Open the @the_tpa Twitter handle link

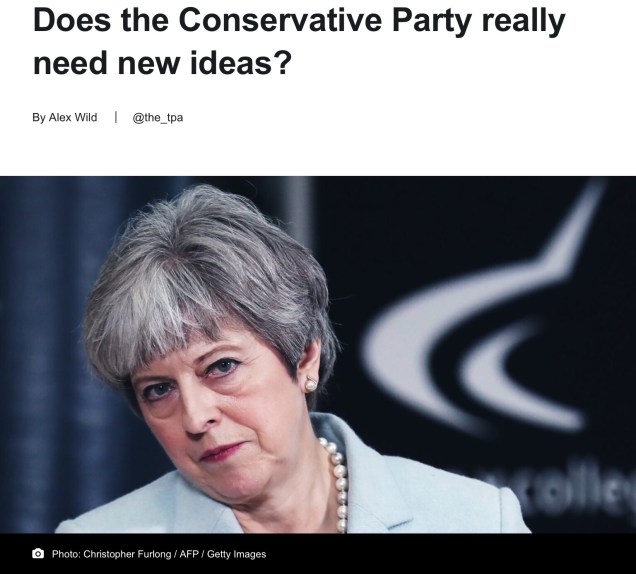coord(158,118)
